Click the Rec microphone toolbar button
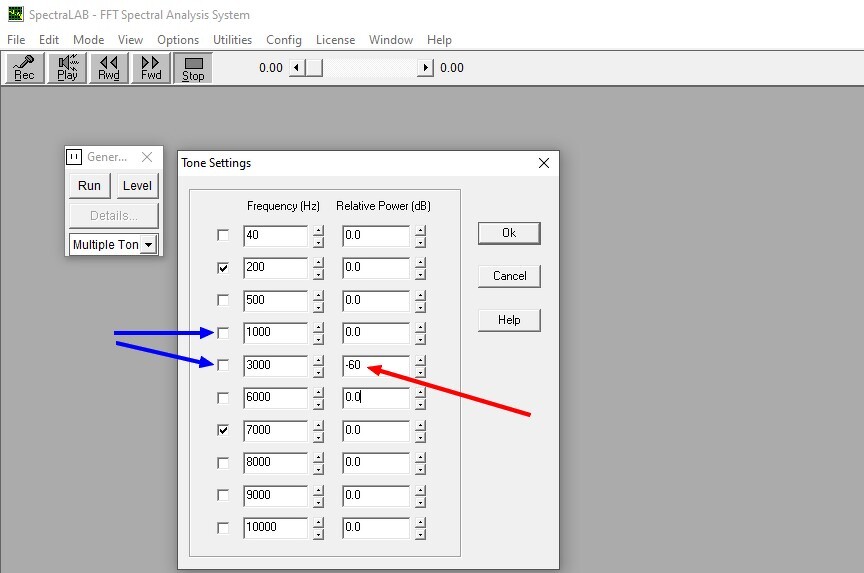864x573 pixels. (x=24, y=68)
